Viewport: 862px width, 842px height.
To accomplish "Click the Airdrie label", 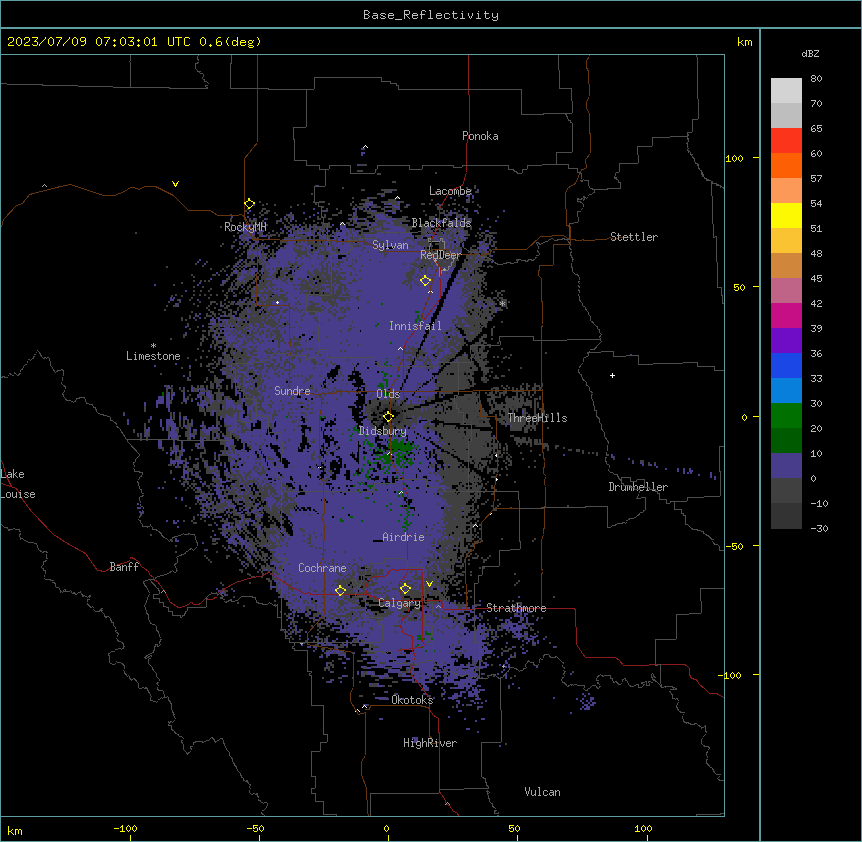I will click(403, 537).
